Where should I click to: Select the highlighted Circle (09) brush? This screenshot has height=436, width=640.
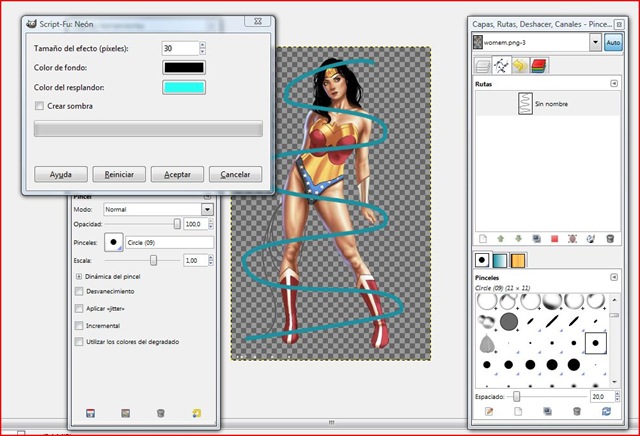[596, 343]
